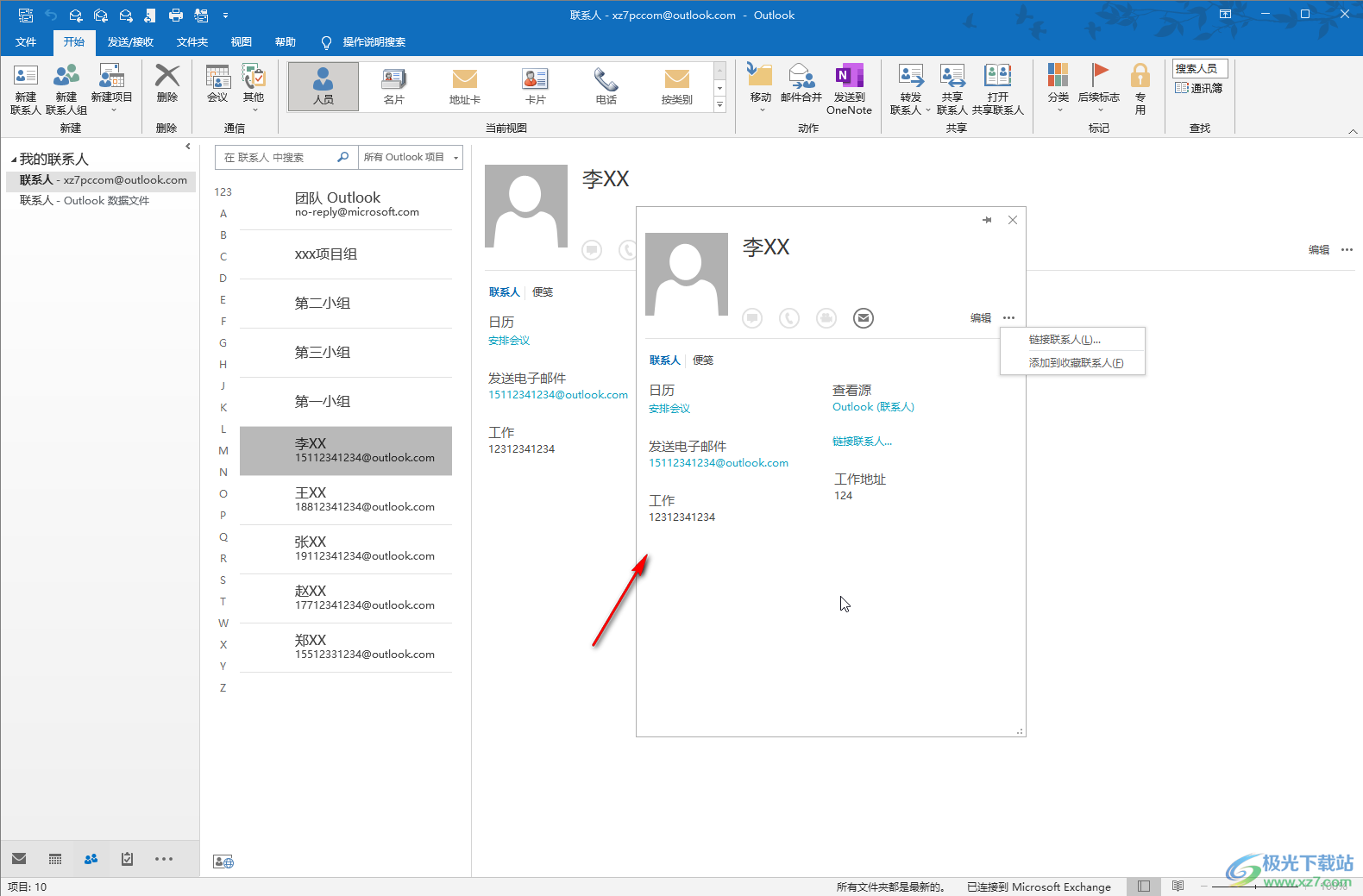
Task: Open the Forward Contact (转发联系人) dropdown
Action: (911, 90)
